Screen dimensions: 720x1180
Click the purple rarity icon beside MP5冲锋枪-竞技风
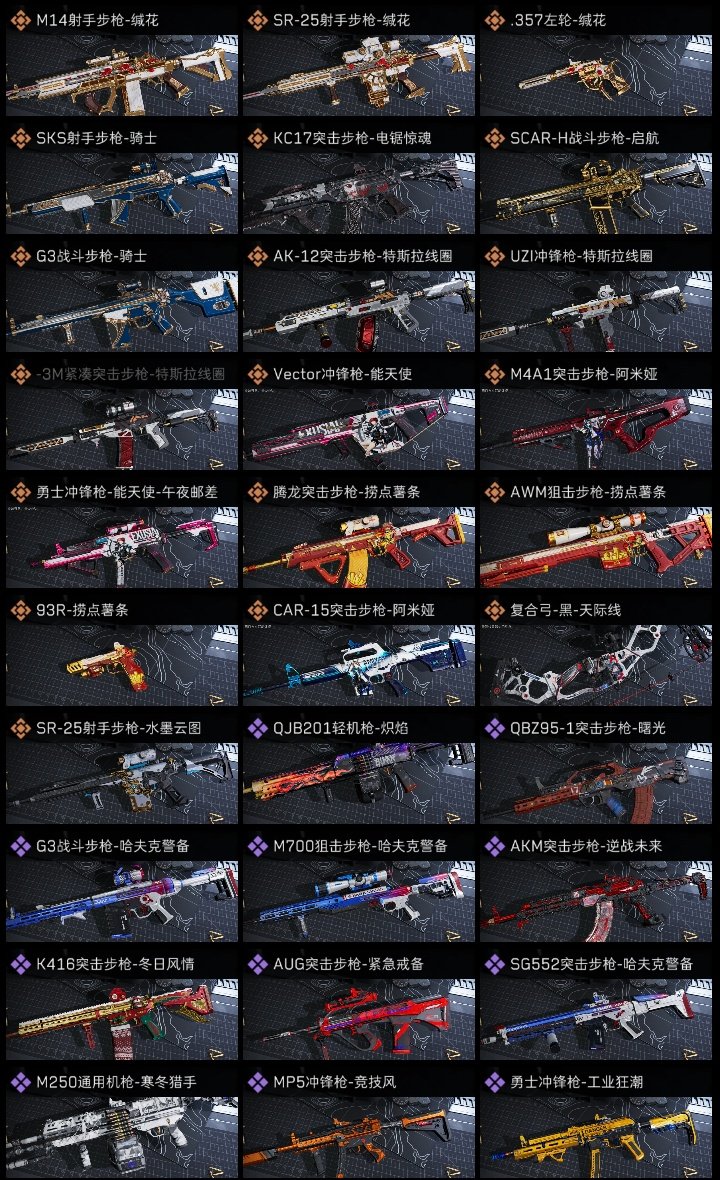point(257,1082)
